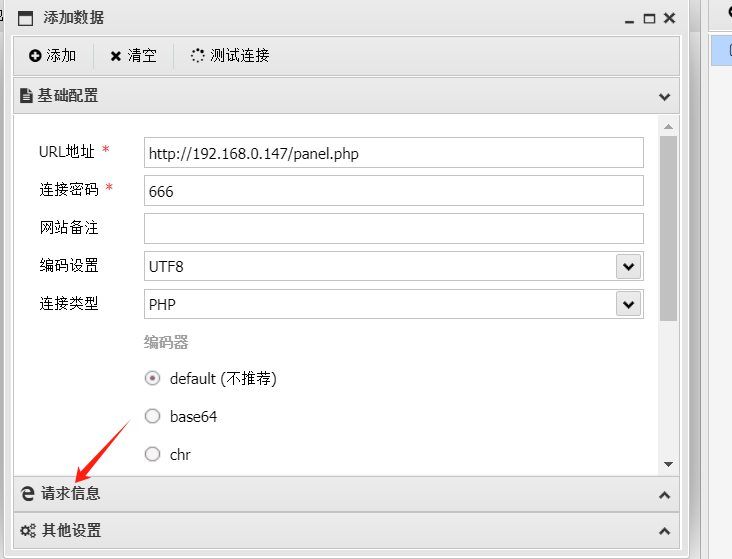Focus the URL地址 input field
732x559 pixels.
pyautogui.click(x=394, y=153)
